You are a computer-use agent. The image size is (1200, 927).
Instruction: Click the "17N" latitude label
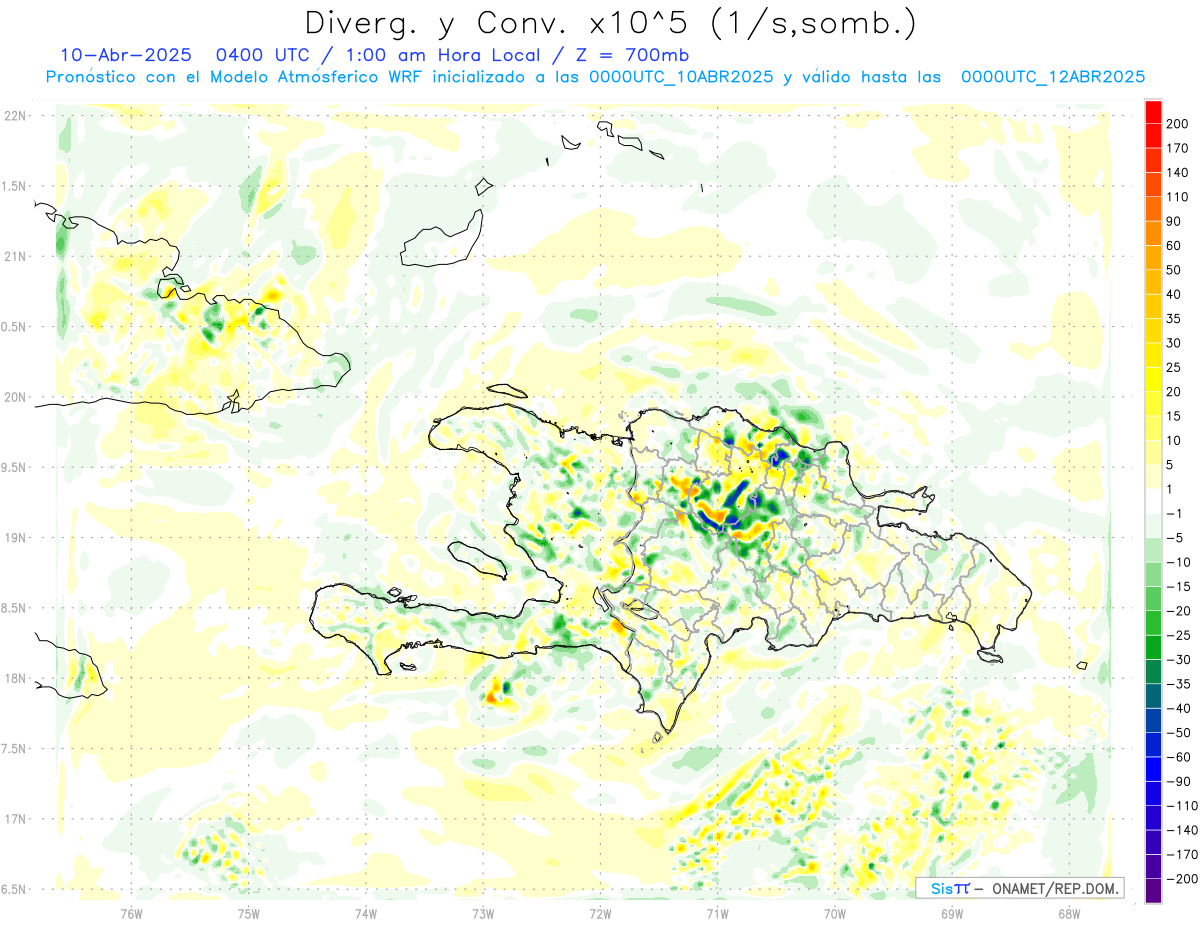(x=14, y=819)
